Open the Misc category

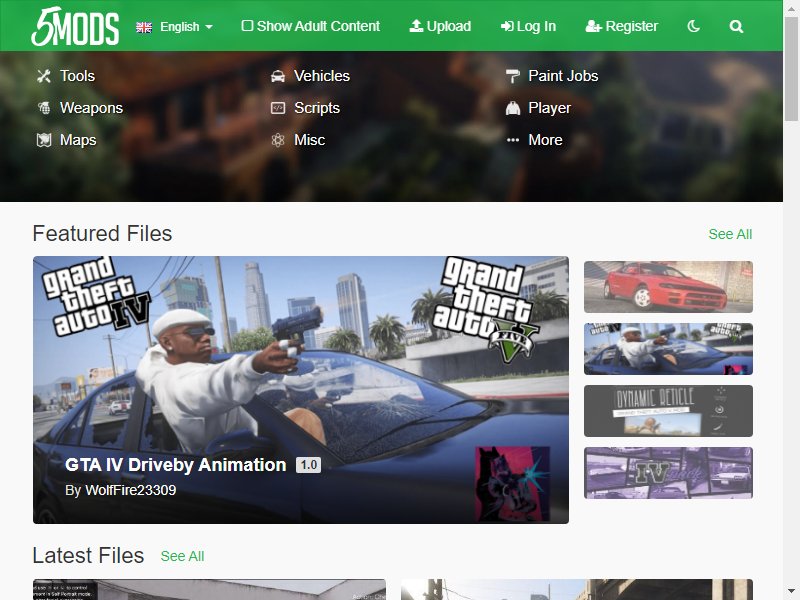point(310,140)
